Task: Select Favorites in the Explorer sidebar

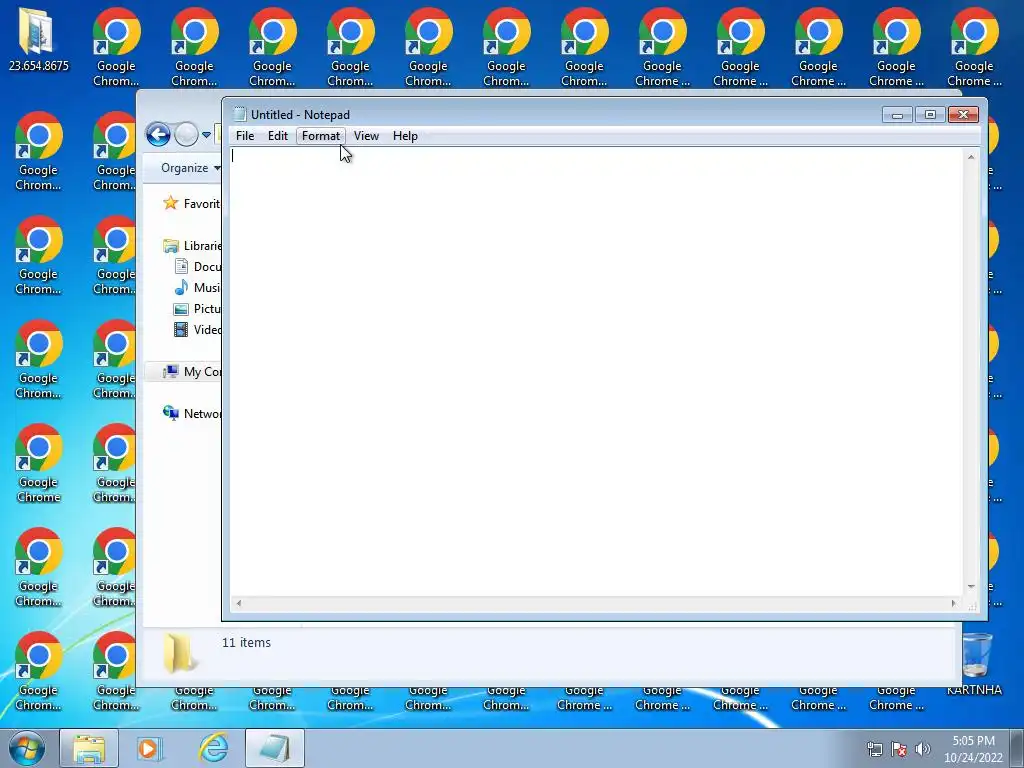Action: pyautogui.click(x=192, y=204)
